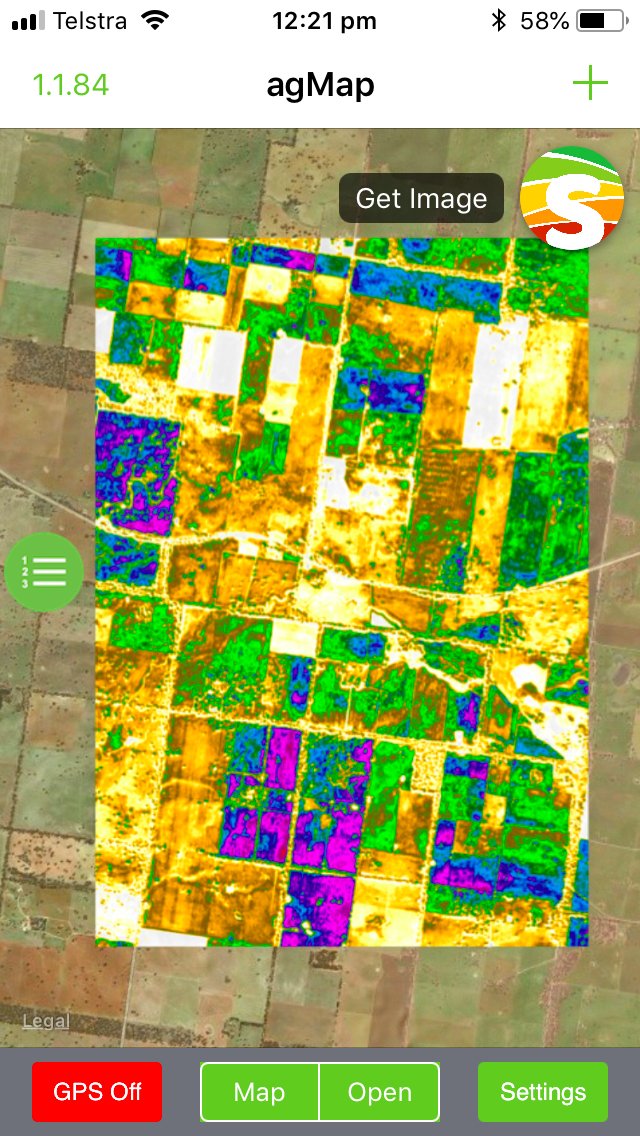Toggle the red GPS Off button

tap(97, 1092)
